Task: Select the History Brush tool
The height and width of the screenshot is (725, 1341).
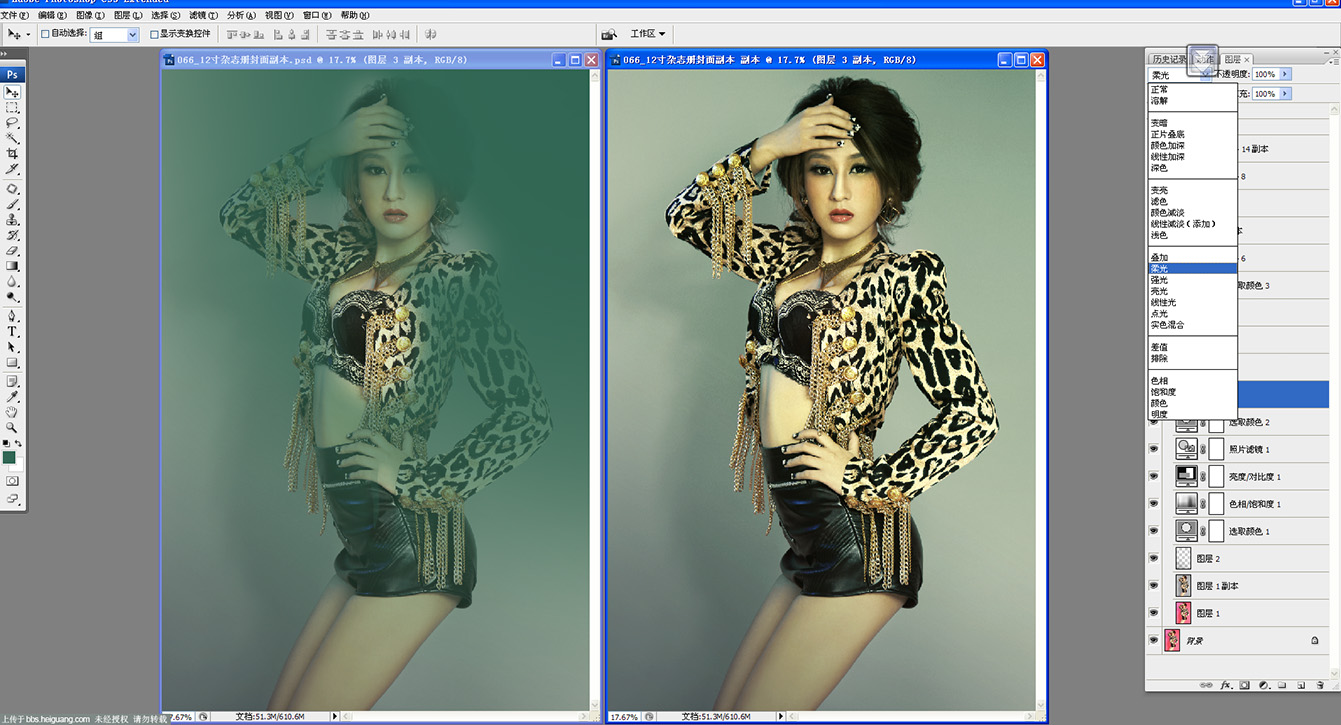Action: click(x=12, y=235)
